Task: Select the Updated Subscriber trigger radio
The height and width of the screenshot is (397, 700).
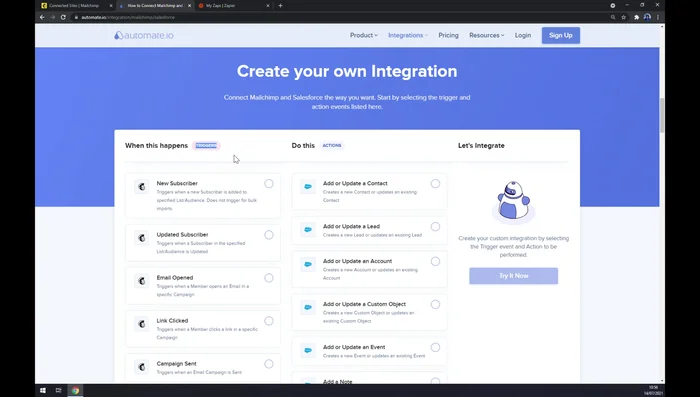Action: point(269,235)
